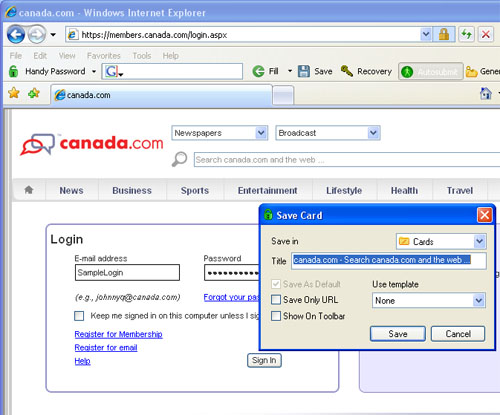Image resolution: width=500 pixels, height=415 pixels.
Task: Open the Use template None dropdown
Action: click(x=429, y=300)
